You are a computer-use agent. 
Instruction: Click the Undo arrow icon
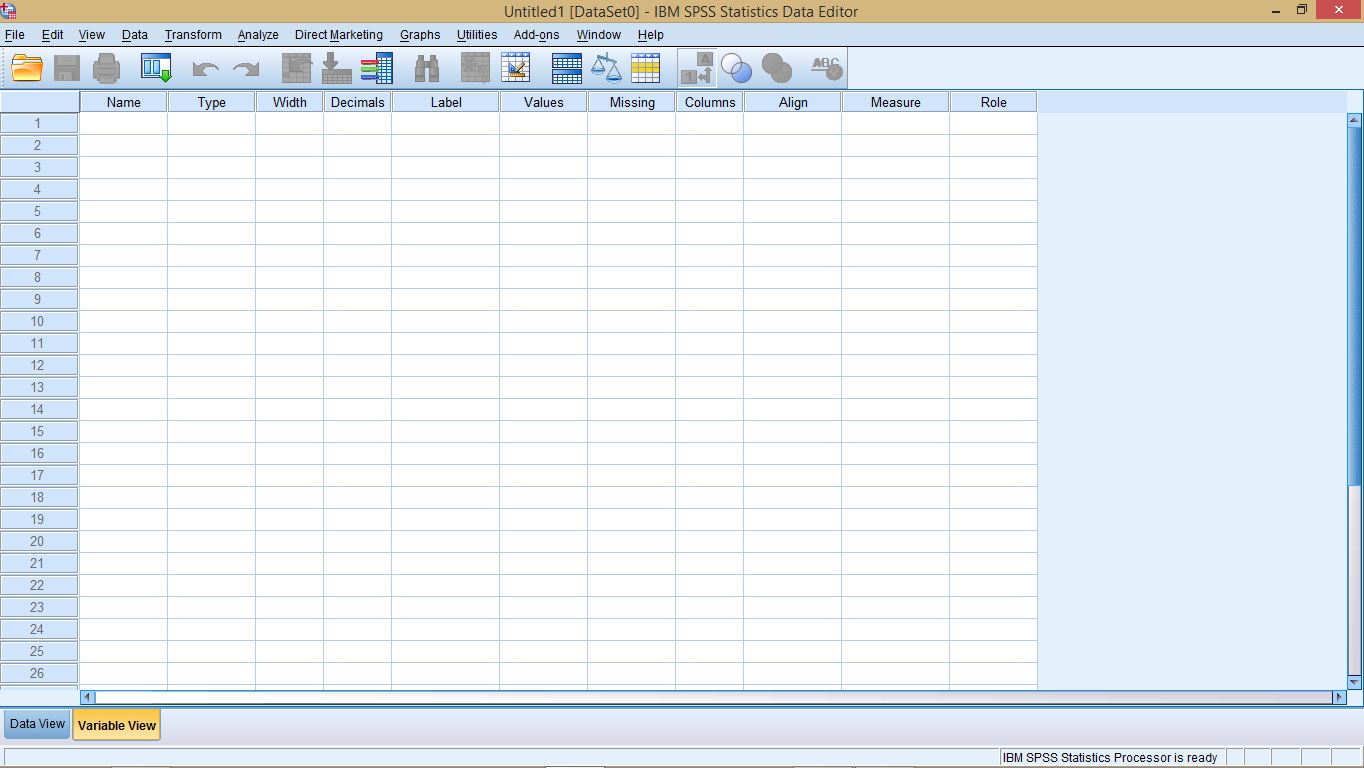[x=205, y=69]
